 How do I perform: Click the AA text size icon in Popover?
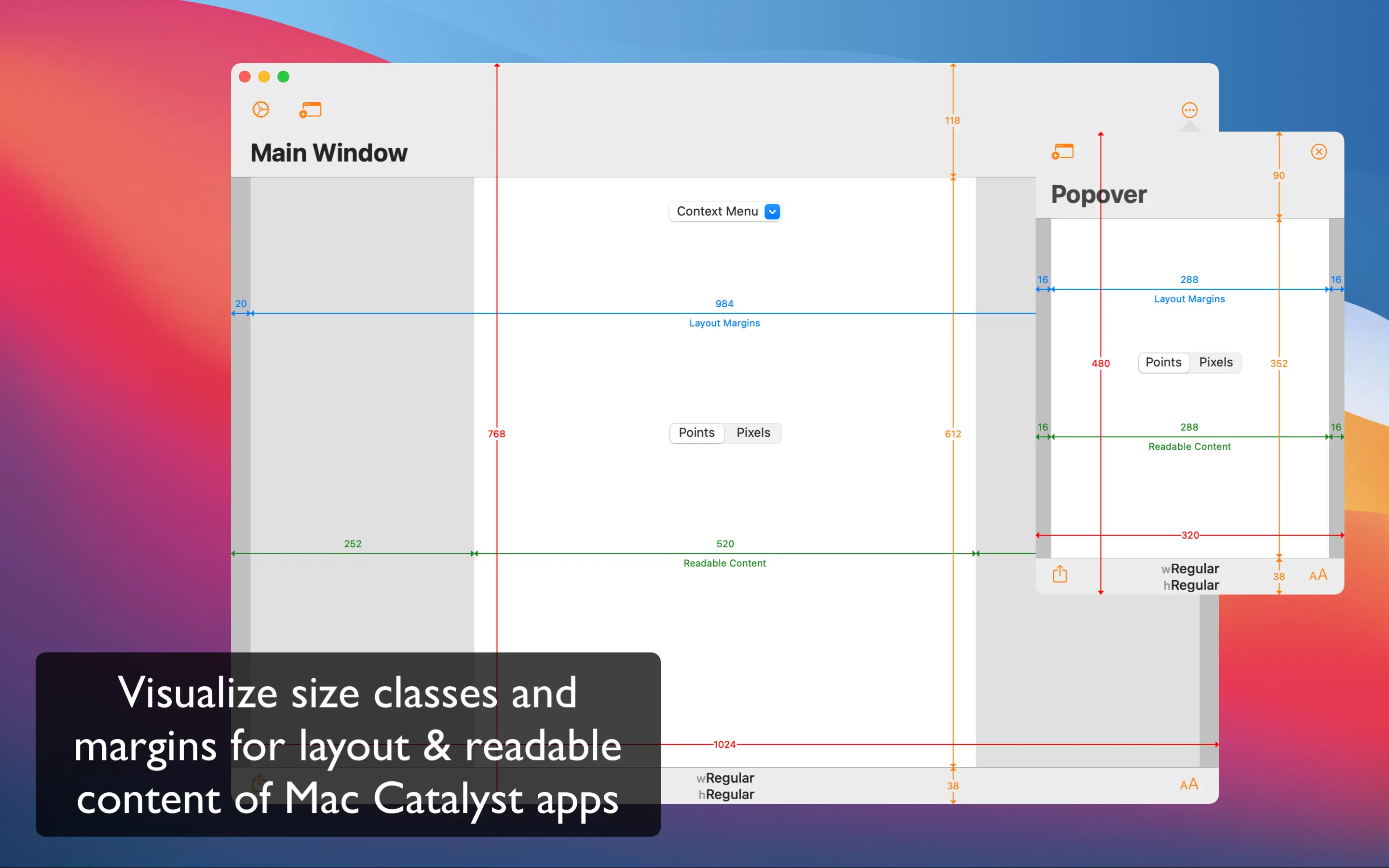pyautogui.click(x=1318, y=575)
